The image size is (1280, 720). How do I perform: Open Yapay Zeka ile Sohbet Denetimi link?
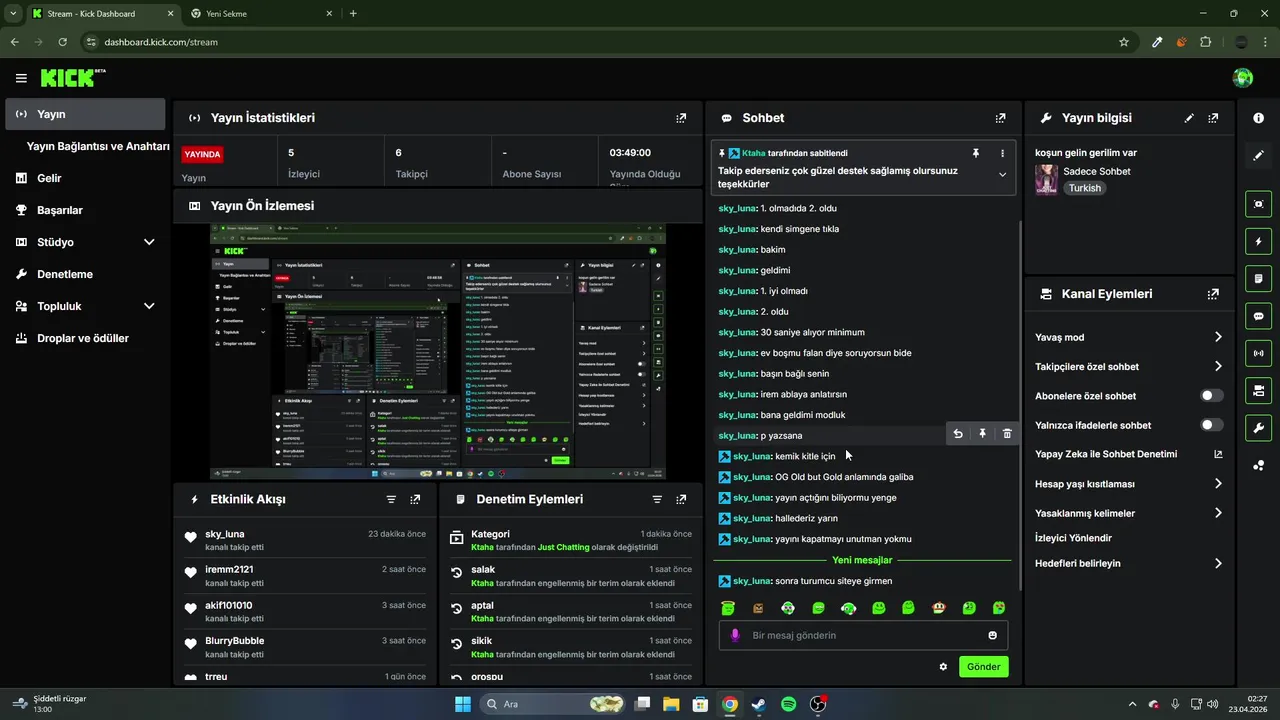click(1128, 454)
